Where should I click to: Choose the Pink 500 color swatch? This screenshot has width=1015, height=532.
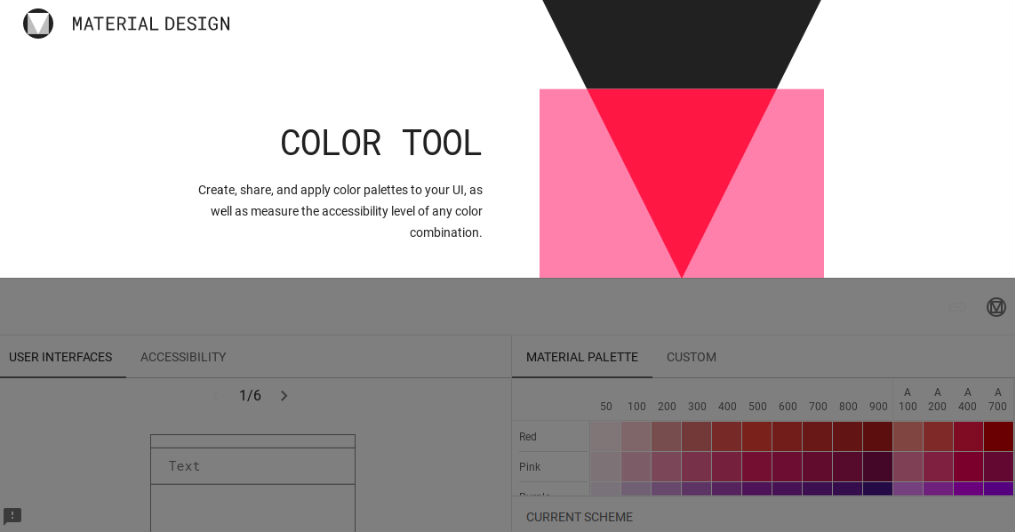click(x=757, y=467)
